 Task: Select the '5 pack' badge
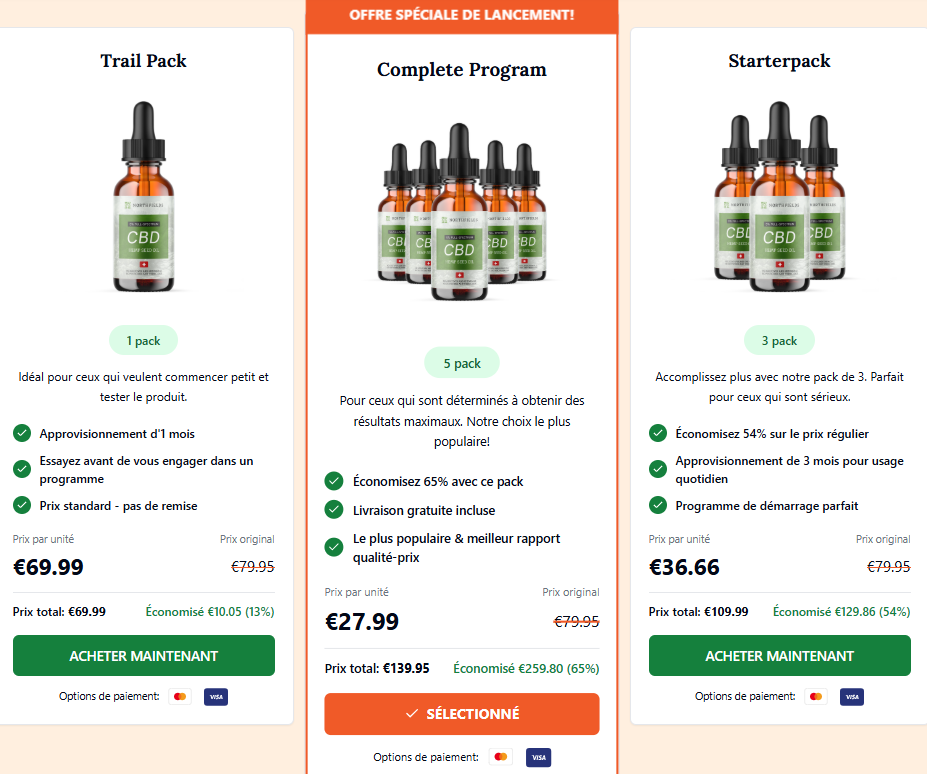click(x=462, y=363)
